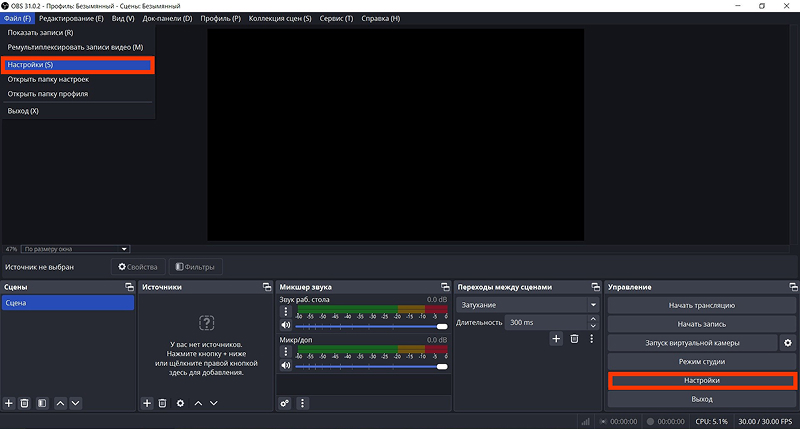
Task: Undock the Микшер звука panel icon
Action: [x=445, y=287]
